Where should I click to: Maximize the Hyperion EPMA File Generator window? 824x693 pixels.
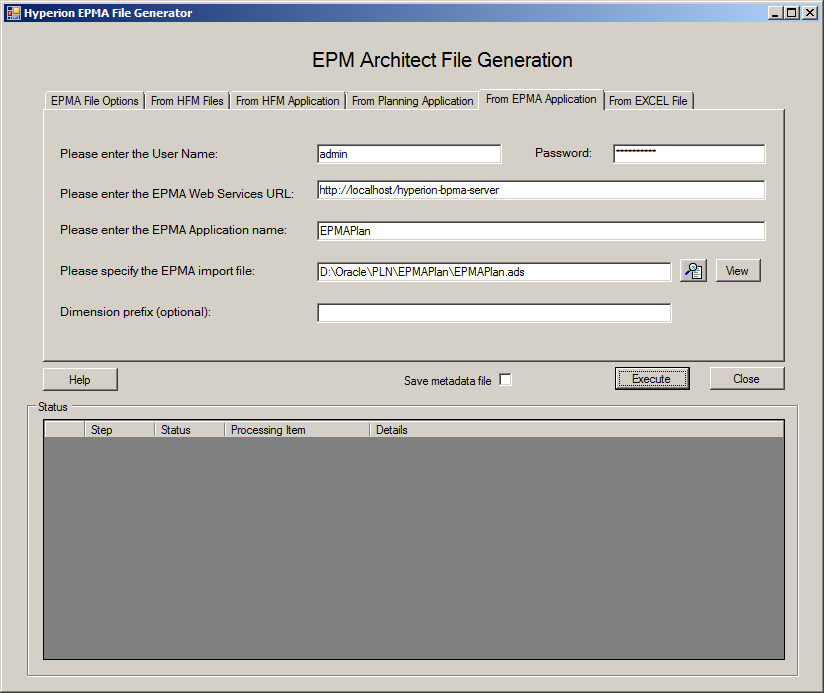pos(791,13)
